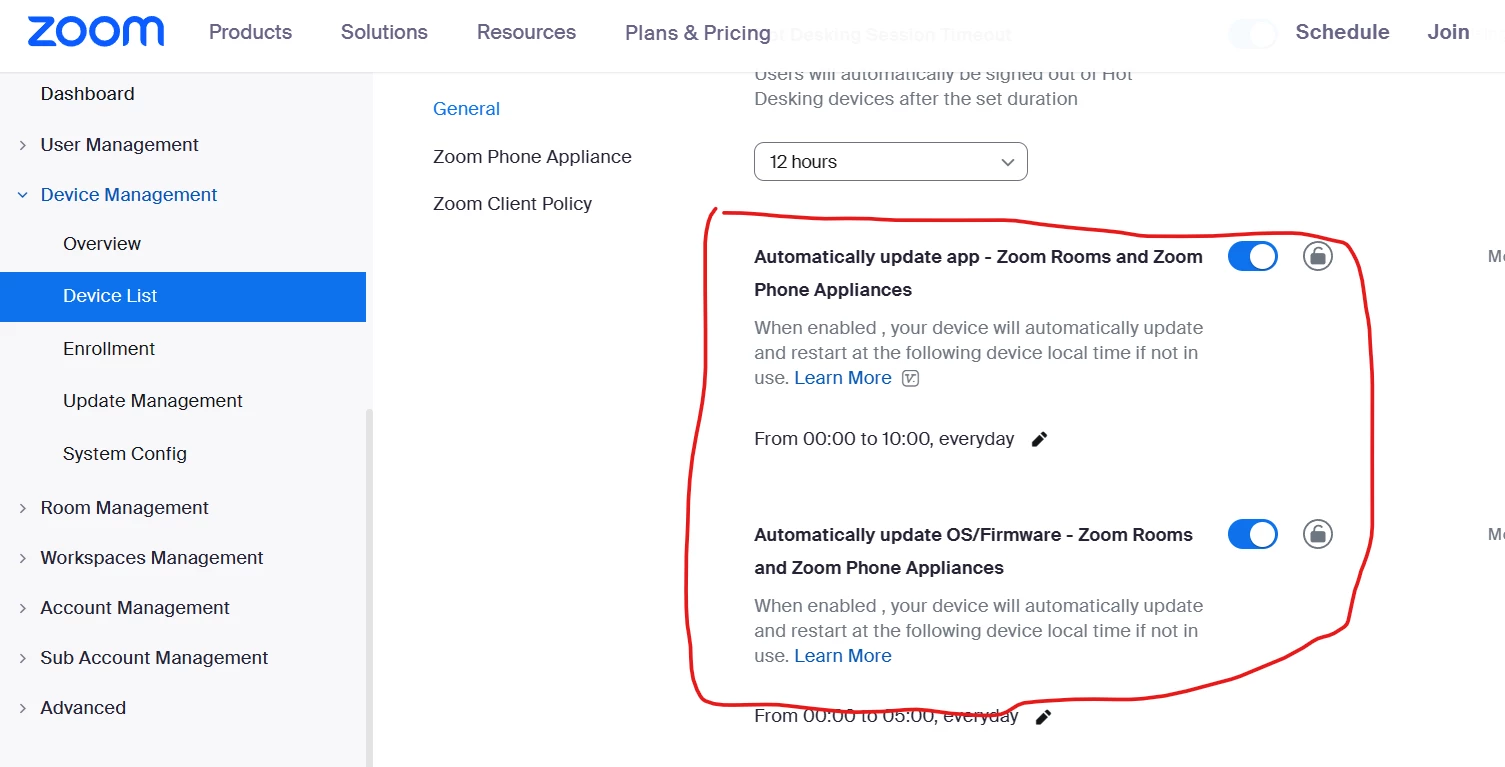Click the Zoom logo

coord(96,32)
